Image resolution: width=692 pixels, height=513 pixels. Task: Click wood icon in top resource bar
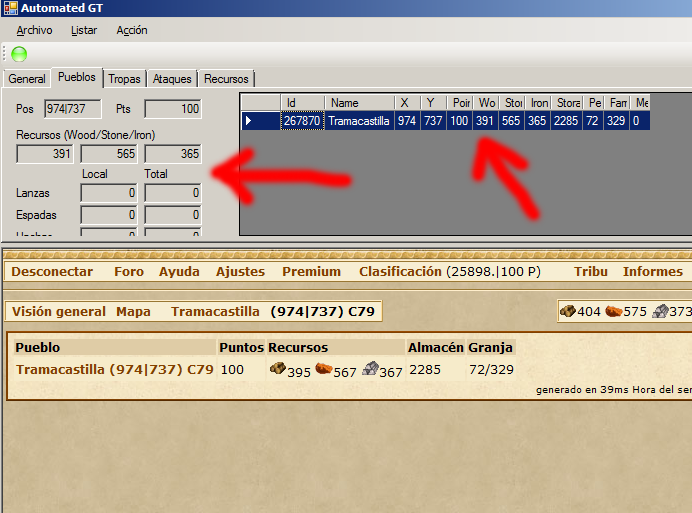(x=568, y=311)
